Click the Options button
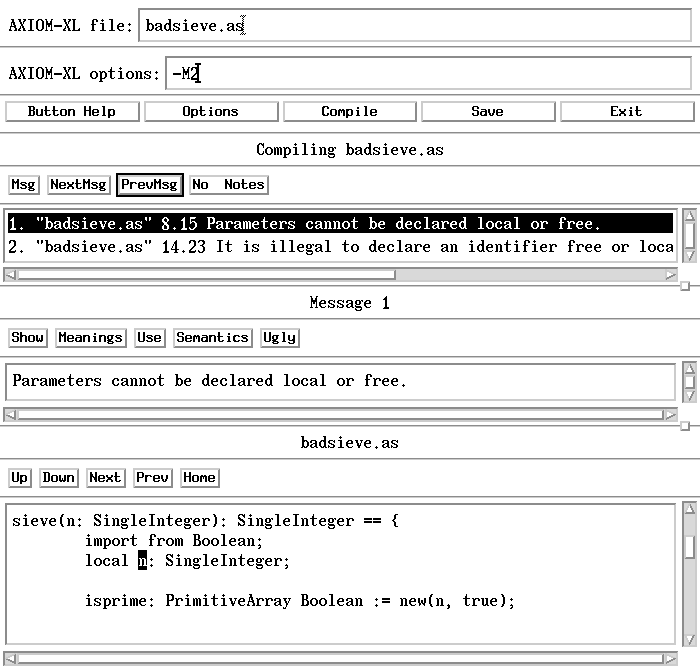 coord(211,111)
